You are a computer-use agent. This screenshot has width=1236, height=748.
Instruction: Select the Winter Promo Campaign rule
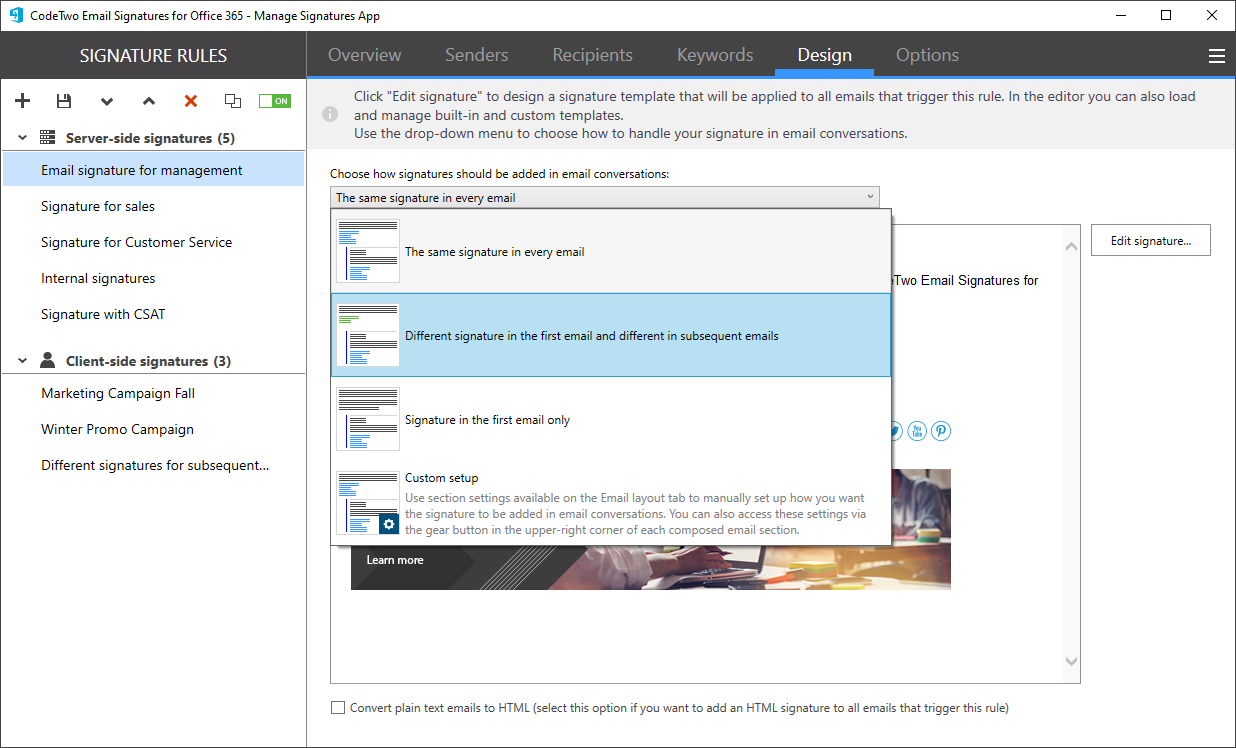[x=116, y=428]
